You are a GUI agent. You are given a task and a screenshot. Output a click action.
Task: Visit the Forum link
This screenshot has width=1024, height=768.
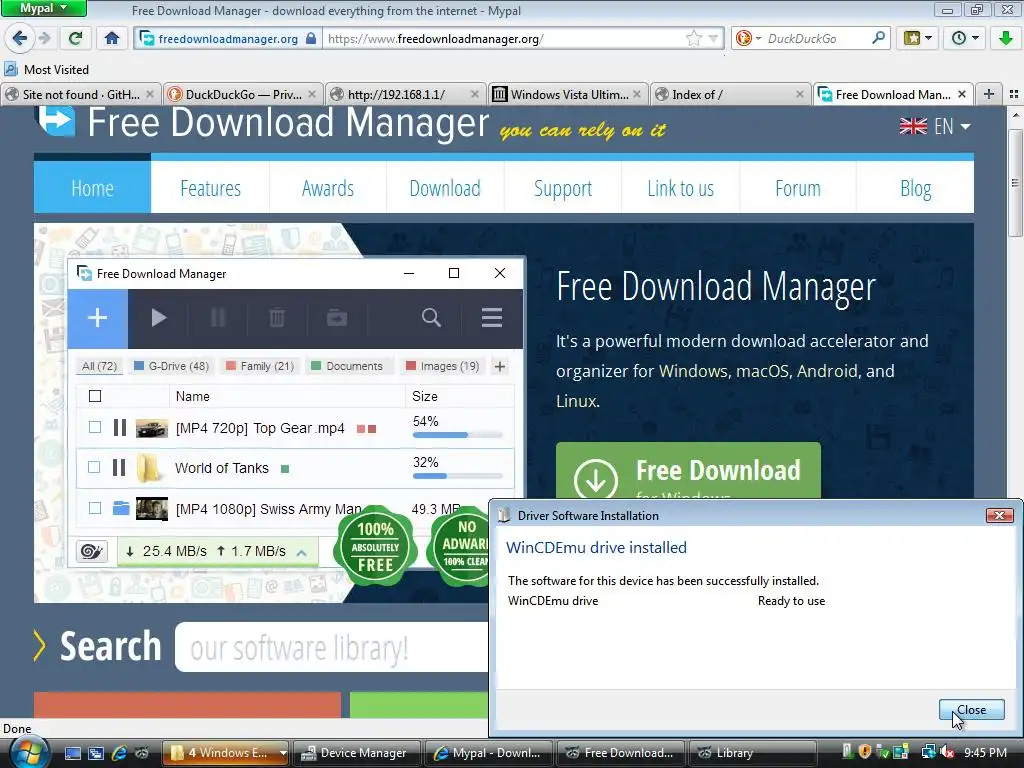[798, 187]
